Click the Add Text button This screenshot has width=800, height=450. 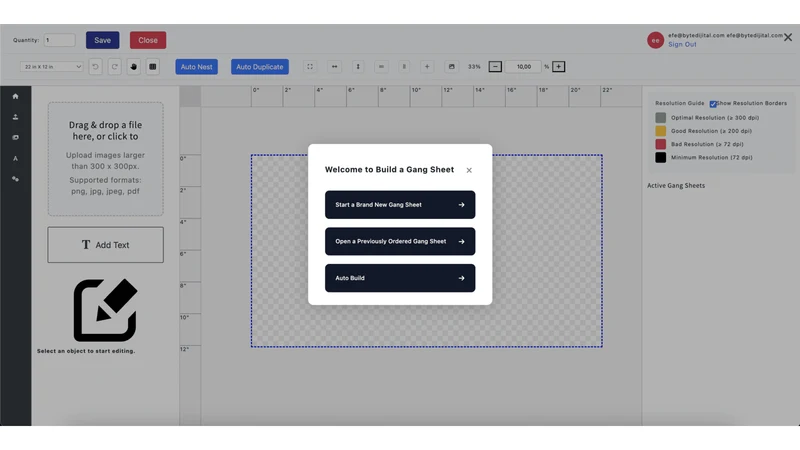(106, 245)
